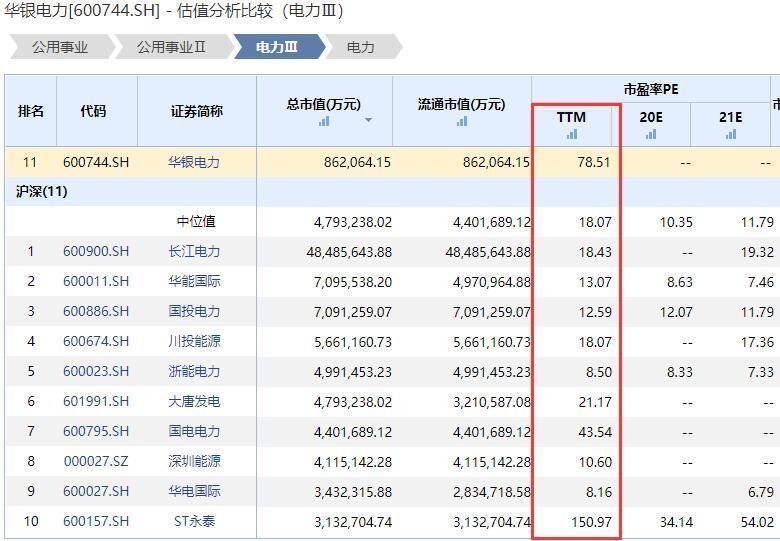The image size is (780, 541).
Task: Select TTM value 8.50 for 浙能电力
Action: 598,372
